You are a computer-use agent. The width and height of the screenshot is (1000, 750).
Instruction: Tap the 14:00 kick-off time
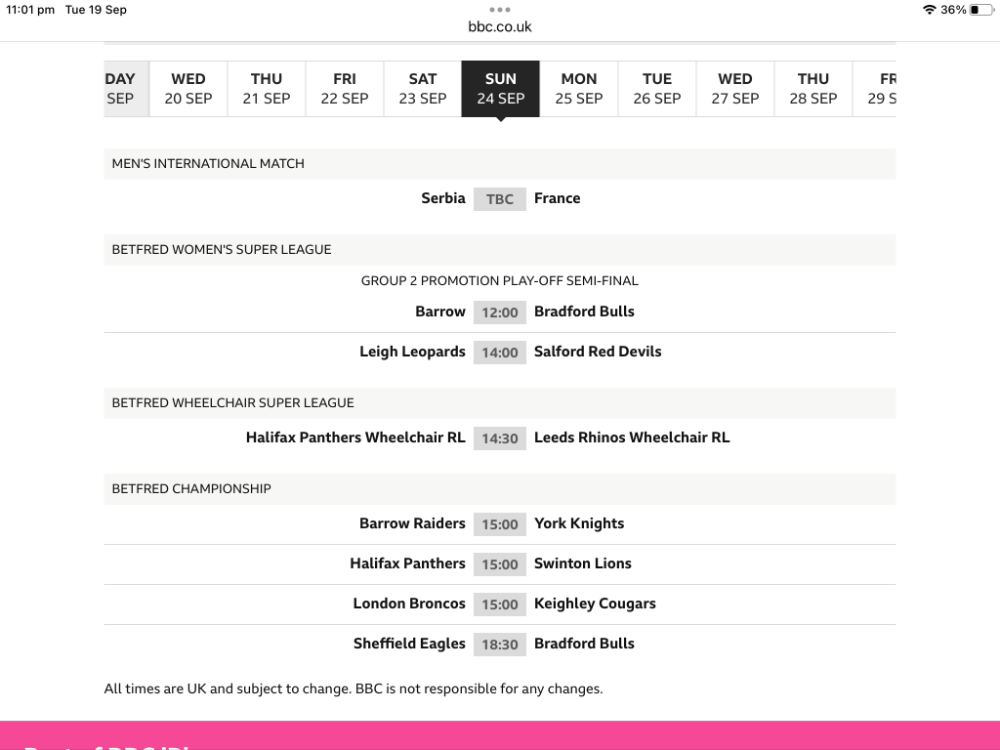click(x=500, y=353)
